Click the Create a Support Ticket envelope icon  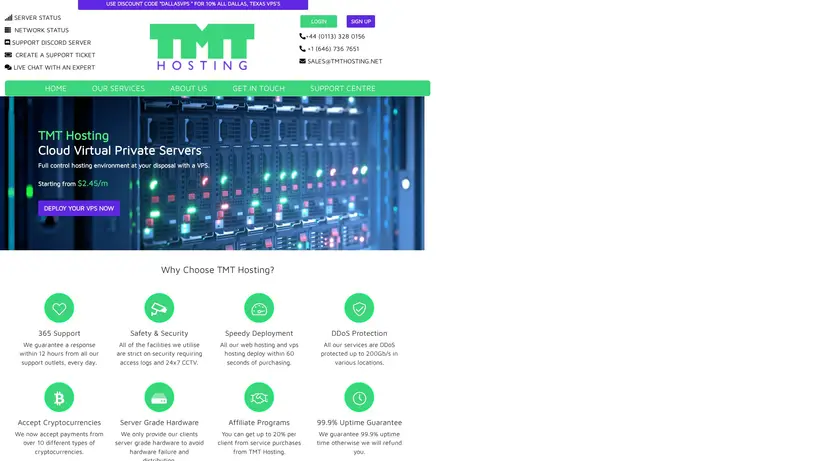pyautogui.click(x=8, y=55)
